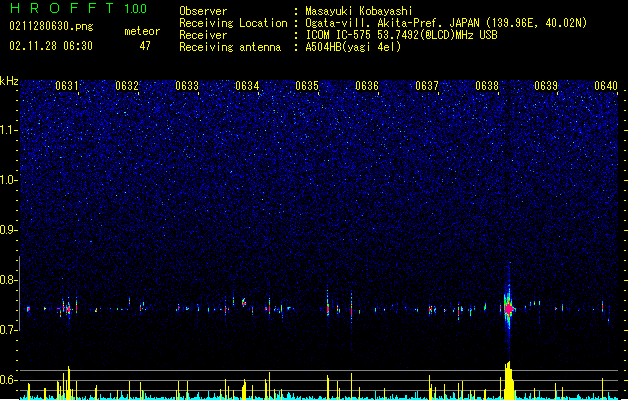This screenshot has height=400, width=629.
Task: Click the tall yellow power spike below 0638
Action: tap(509, 380)
